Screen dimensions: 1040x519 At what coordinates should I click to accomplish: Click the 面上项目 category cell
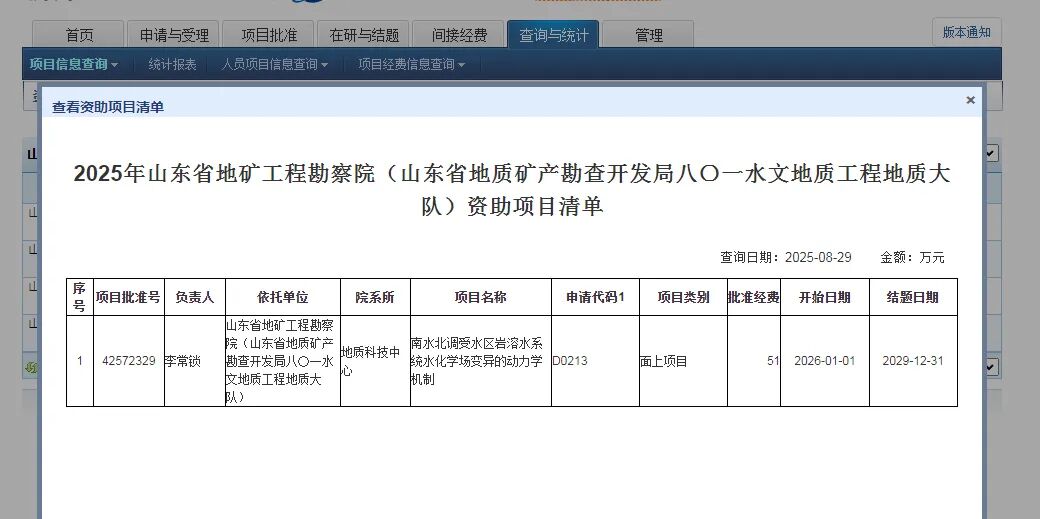click(683, 361)
